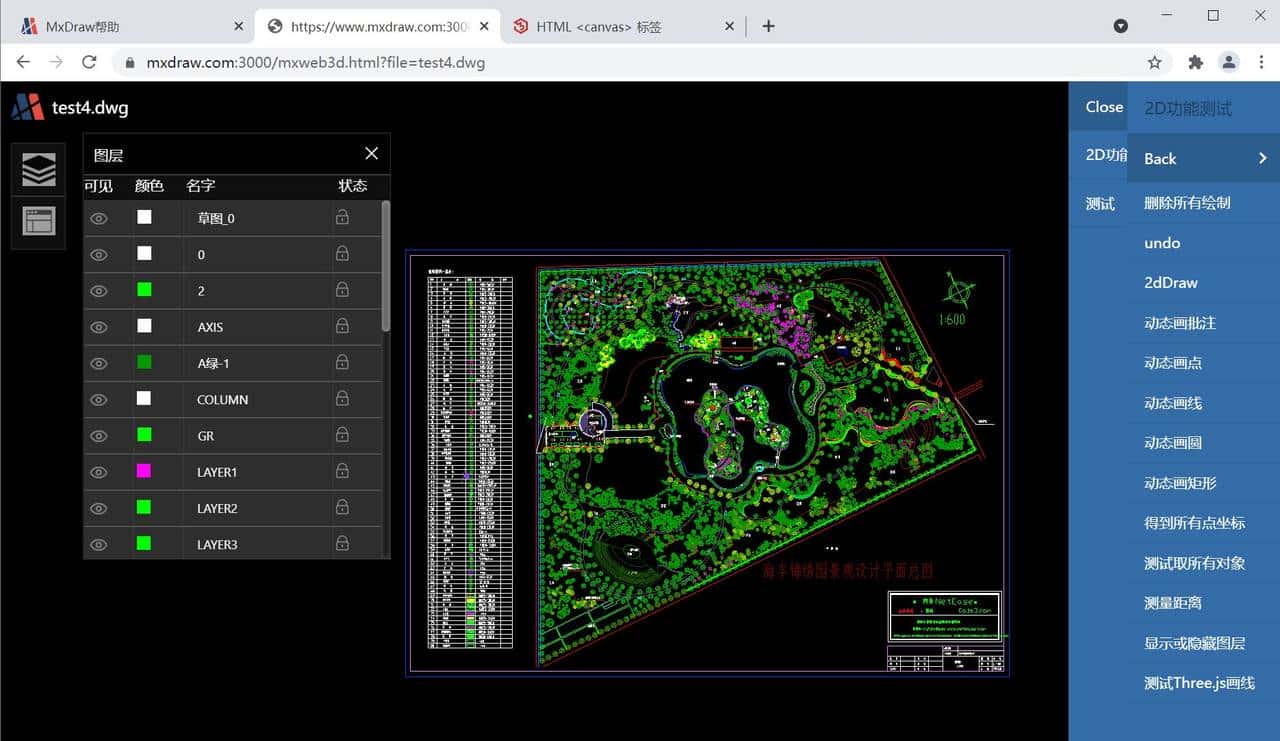Click the undo command
The height and width of the screenshot is (741, 1280).
tap(1162, 243)
